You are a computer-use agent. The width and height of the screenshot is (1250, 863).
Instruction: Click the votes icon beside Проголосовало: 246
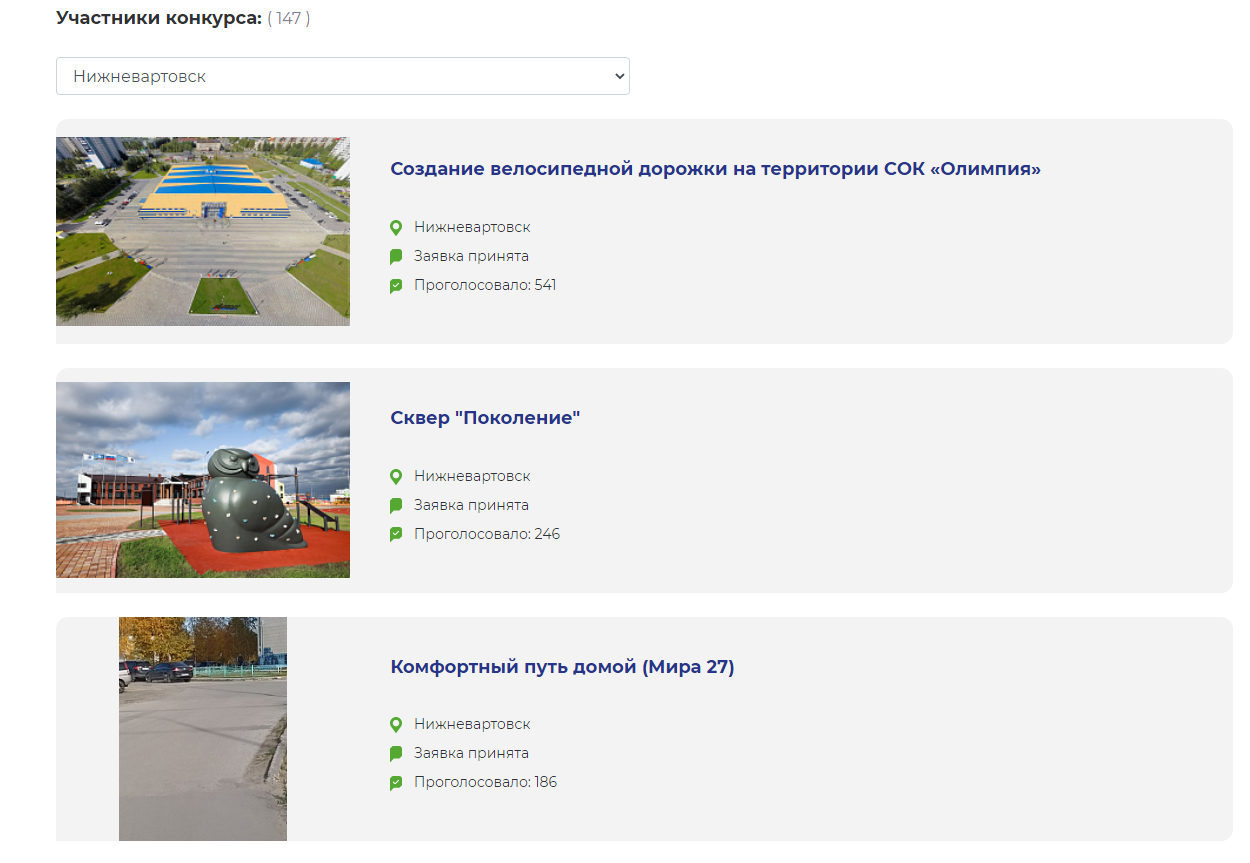[x=396, y=535]
